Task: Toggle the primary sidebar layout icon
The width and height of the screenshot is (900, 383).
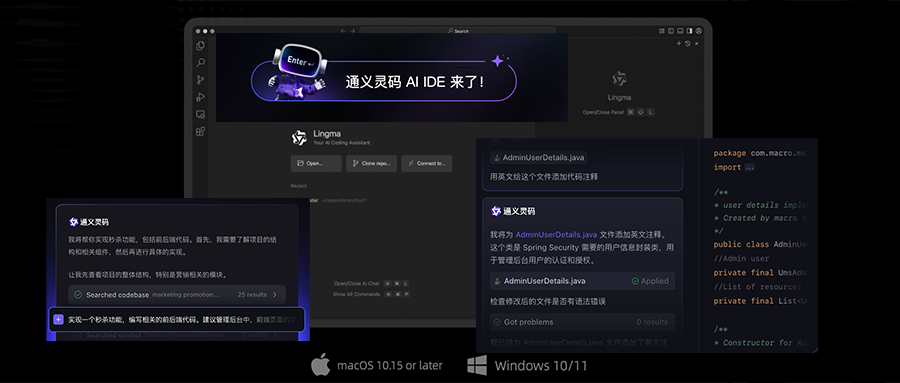Action: pyautogui.click(x=671, y=31)
